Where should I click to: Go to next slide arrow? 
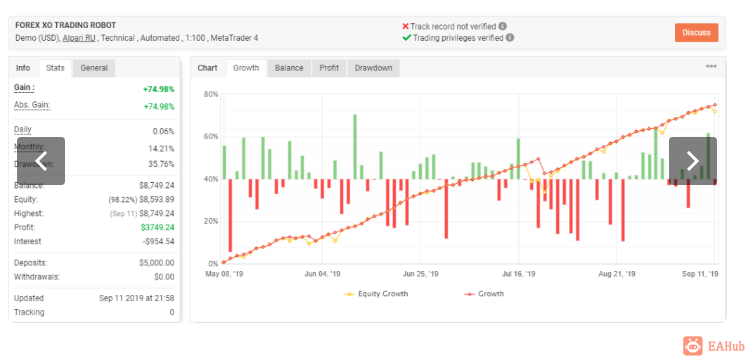693,161
